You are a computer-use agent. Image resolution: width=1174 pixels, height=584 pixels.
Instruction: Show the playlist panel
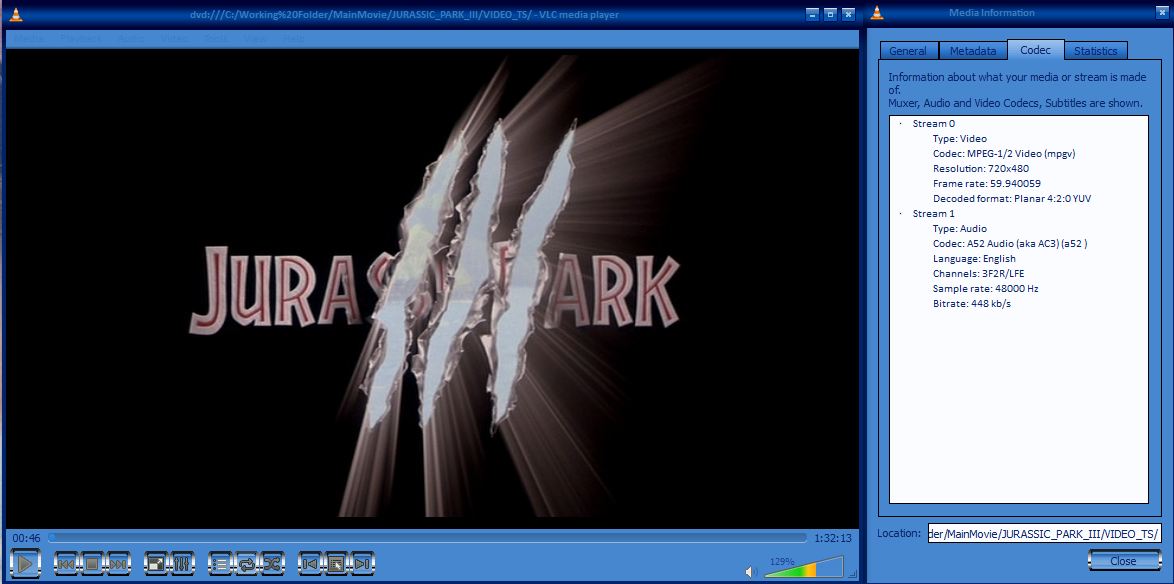point(221,564)
